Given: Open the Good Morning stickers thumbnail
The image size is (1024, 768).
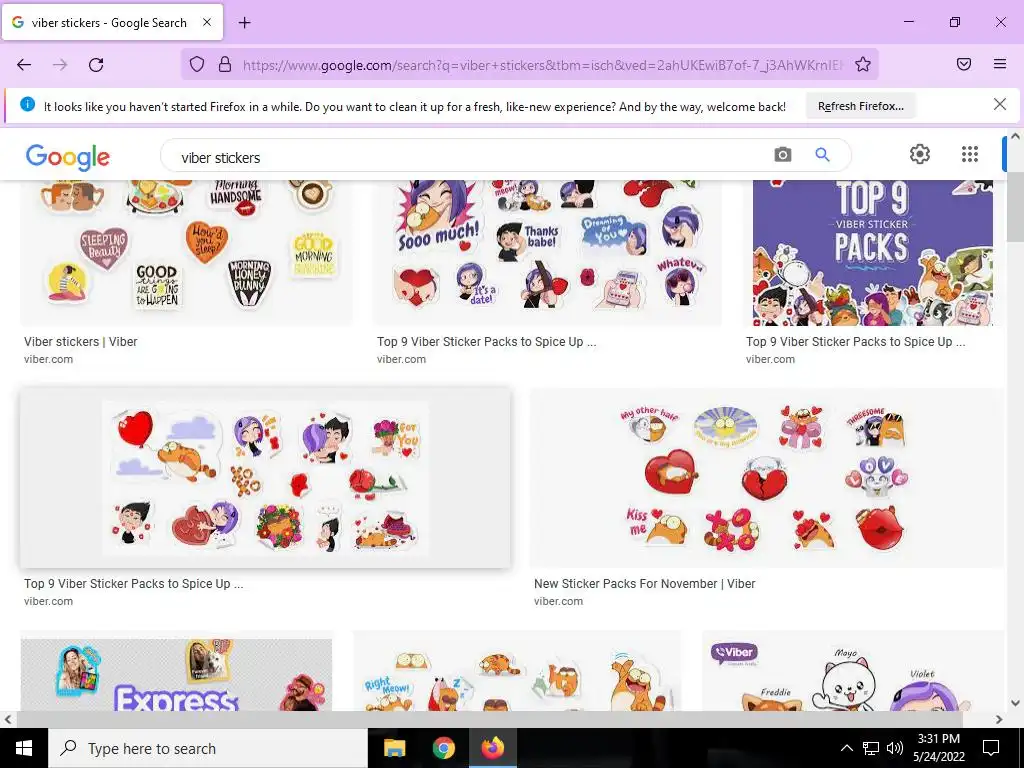Looking at the screenshot, I should click(187, 252).
